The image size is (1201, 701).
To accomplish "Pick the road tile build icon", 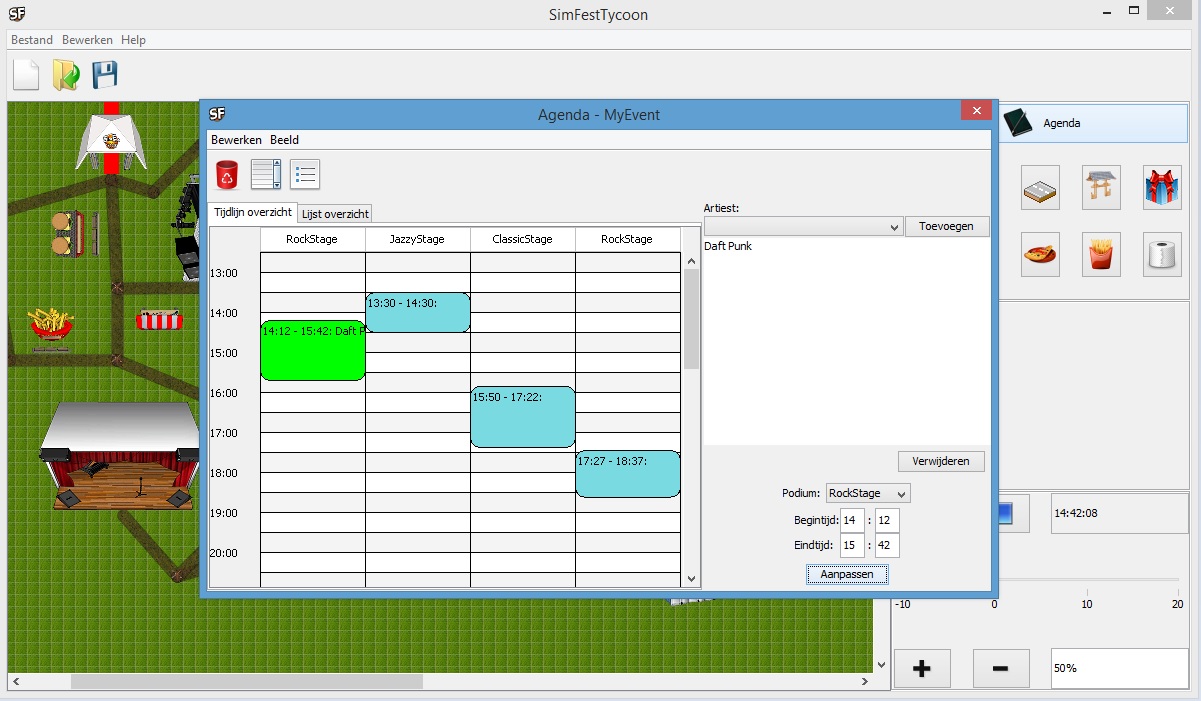I will [x=1040, y=188].
